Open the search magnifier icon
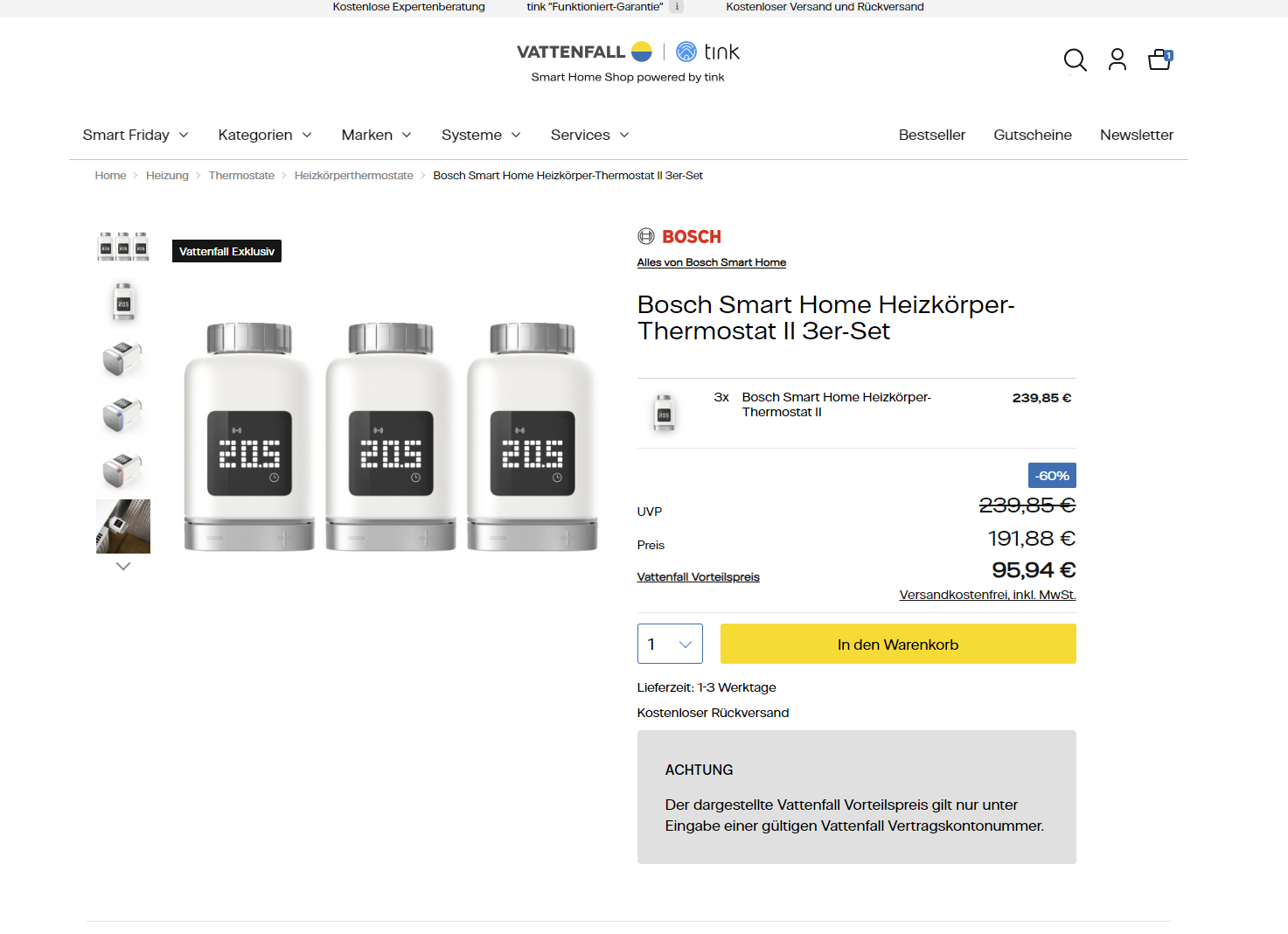 pyautogui.click(x=1075, y=60)
